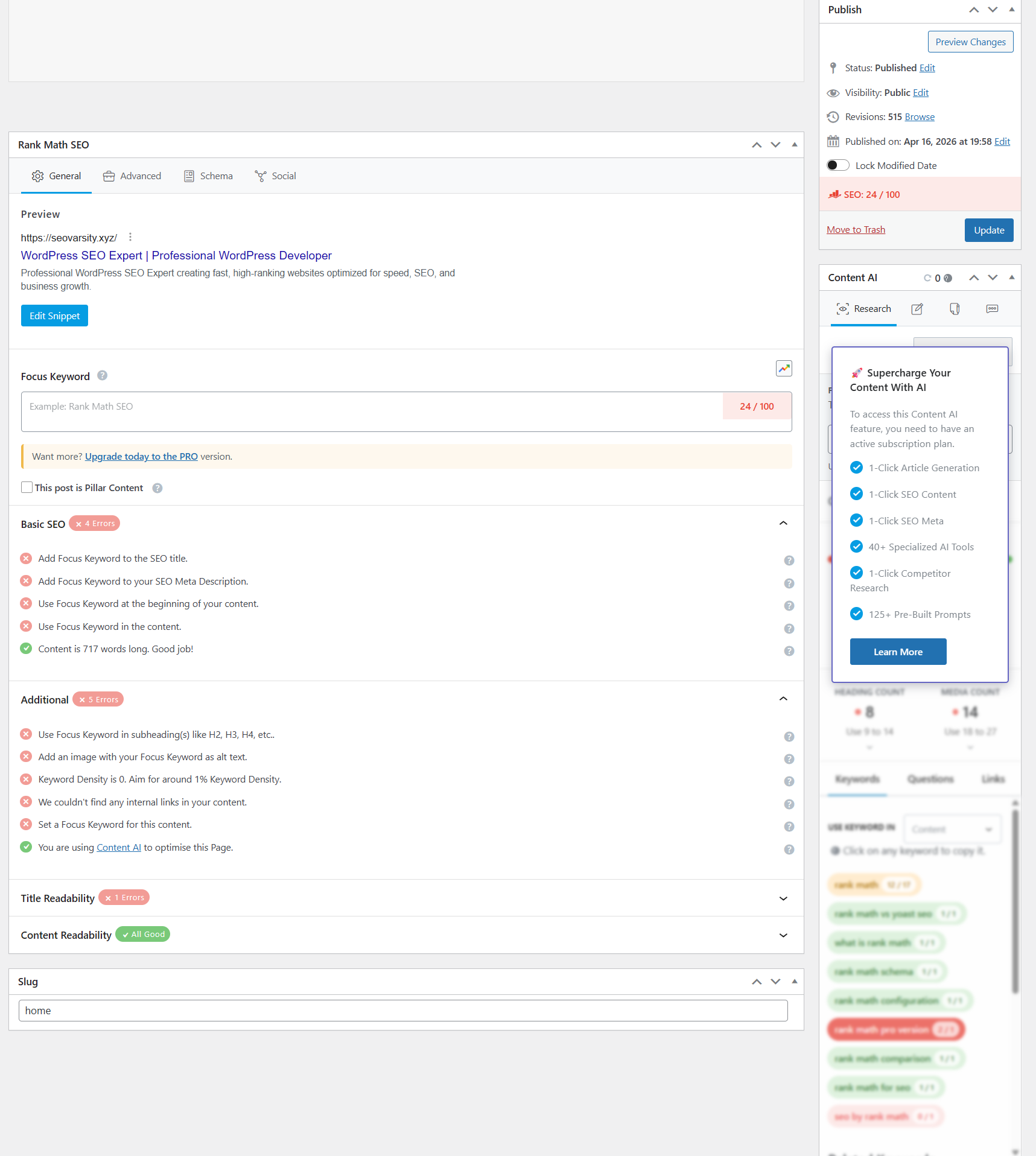Edit the Published on date
Screen dimensions: 1036x1156
click(x=1002, y=142)
